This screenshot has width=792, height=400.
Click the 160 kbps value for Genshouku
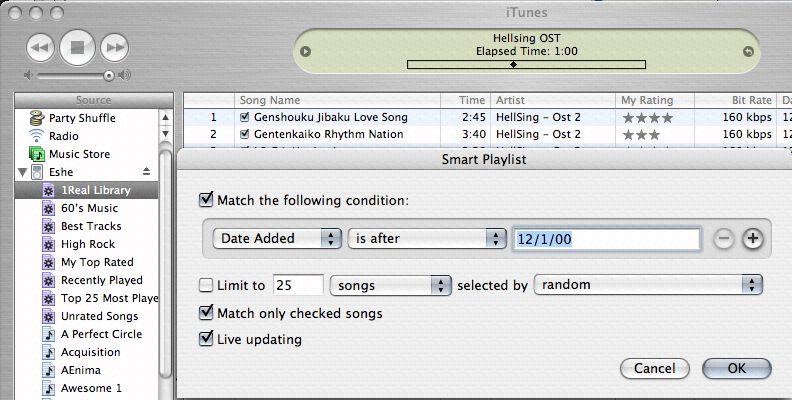click(747, 117)
